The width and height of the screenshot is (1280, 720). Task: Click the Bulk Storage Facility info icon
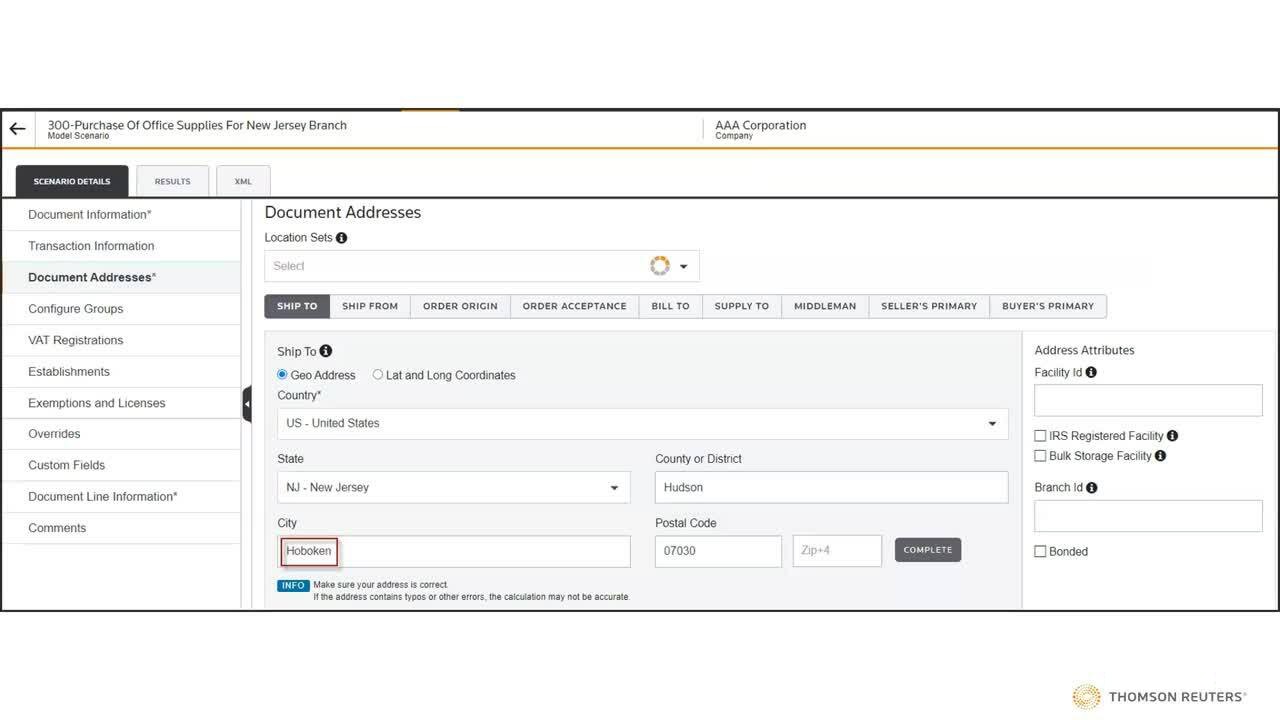pyautogui.click(x=1160, y=456)
